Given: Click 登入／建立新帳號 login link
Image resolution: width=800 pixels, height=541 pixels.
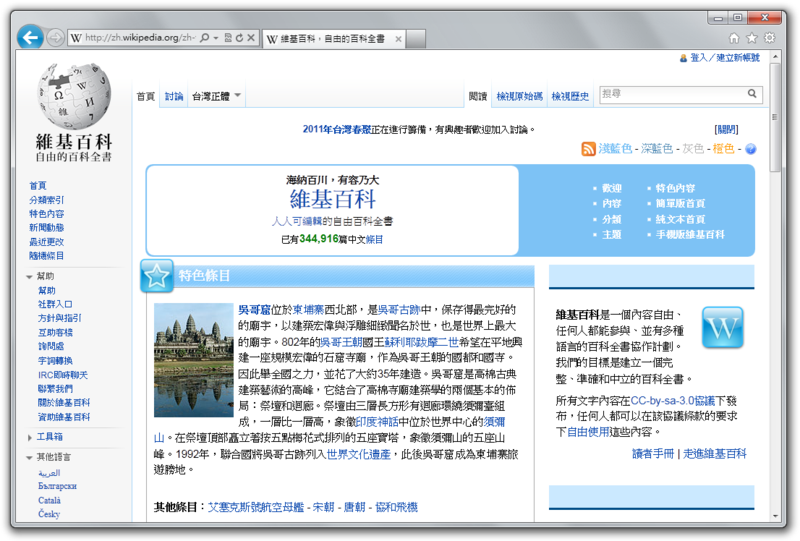Looking at the screenshot, I should (724, 58).
